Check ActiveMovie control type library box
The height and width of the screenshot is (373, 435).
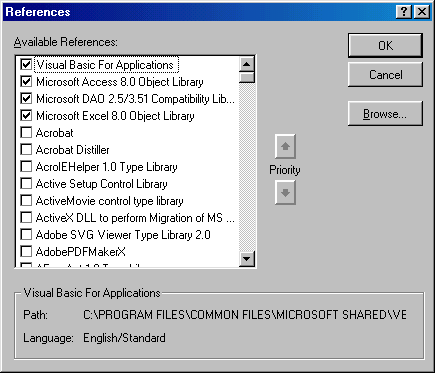26,200
